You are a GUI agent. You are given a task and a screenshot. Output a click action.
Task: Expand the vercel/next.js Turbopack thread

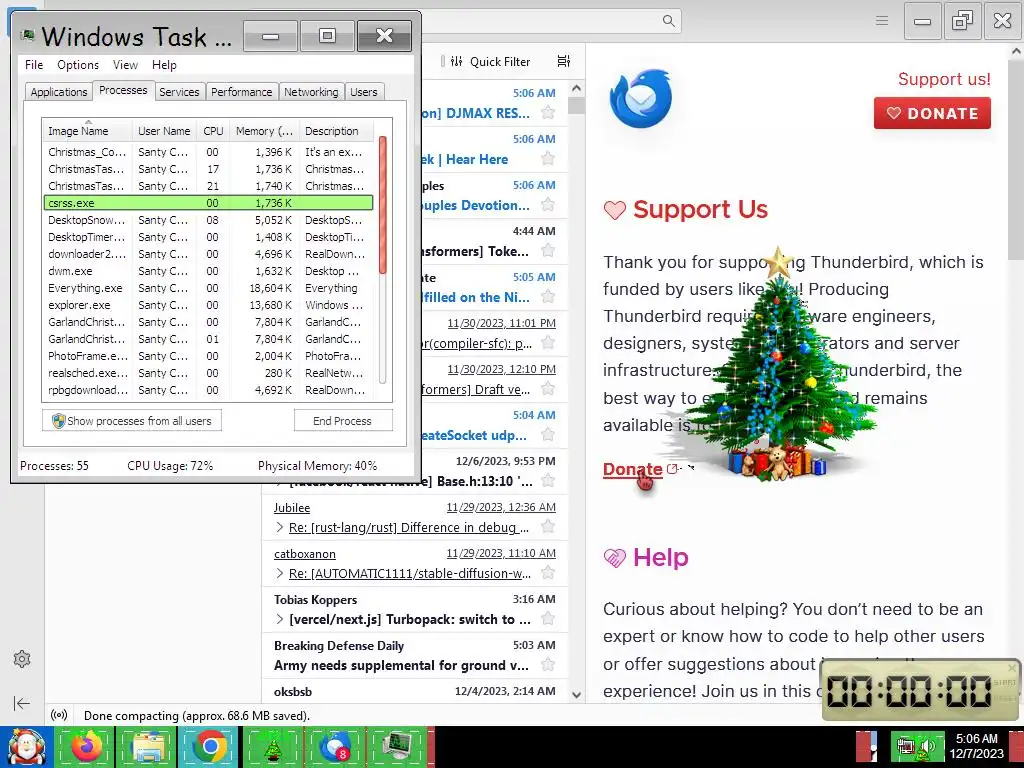[280, 619]
